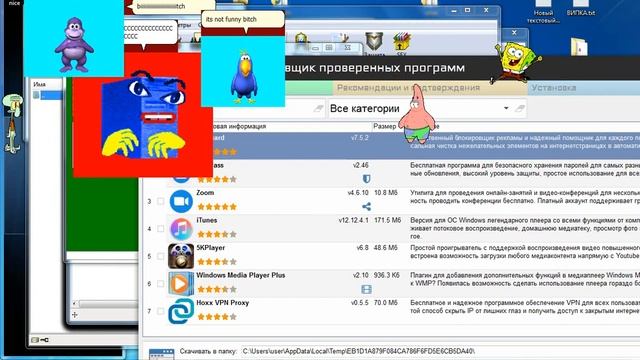Image resolution: width=640 pixels, height=360 pixels.
Task: Click the film strip icon in Windows Media Player Plus row
Action: 366,289
